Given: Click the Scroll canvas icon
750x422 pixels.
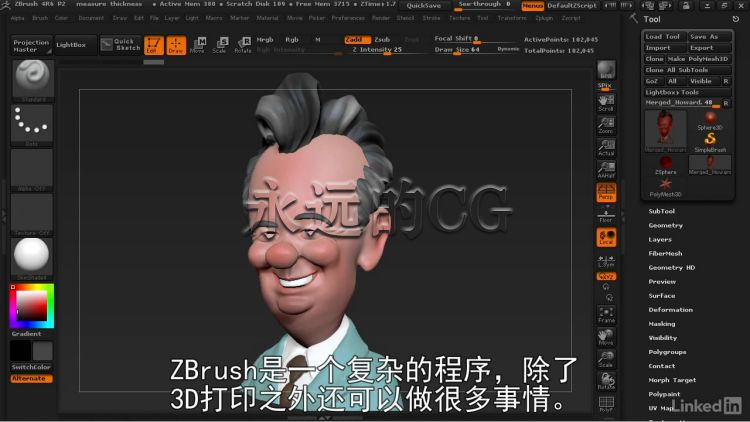Looking at the screenshot, I should coord(606,103).
